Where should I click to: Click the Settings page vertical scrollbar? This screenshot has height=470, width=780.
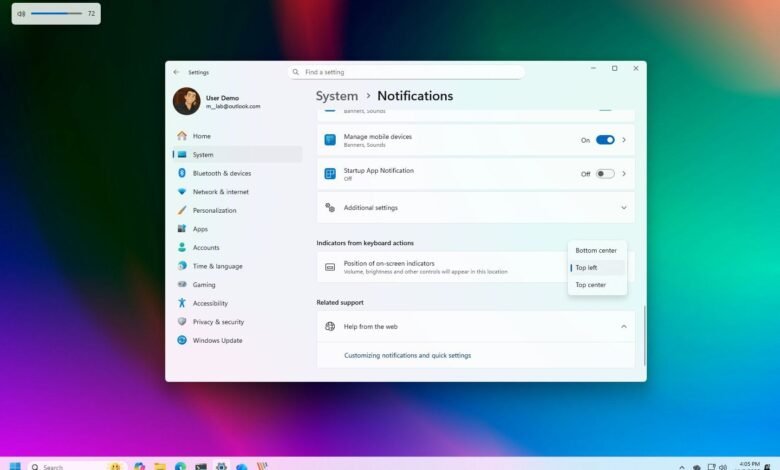click(x=644, y=336)
